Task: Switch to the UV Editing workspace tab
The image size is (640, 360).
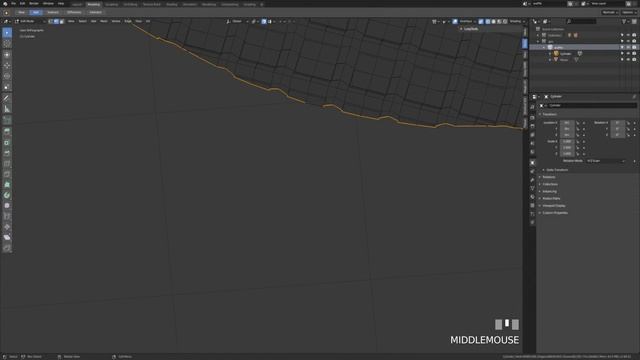Action: (x=130, y=4)
